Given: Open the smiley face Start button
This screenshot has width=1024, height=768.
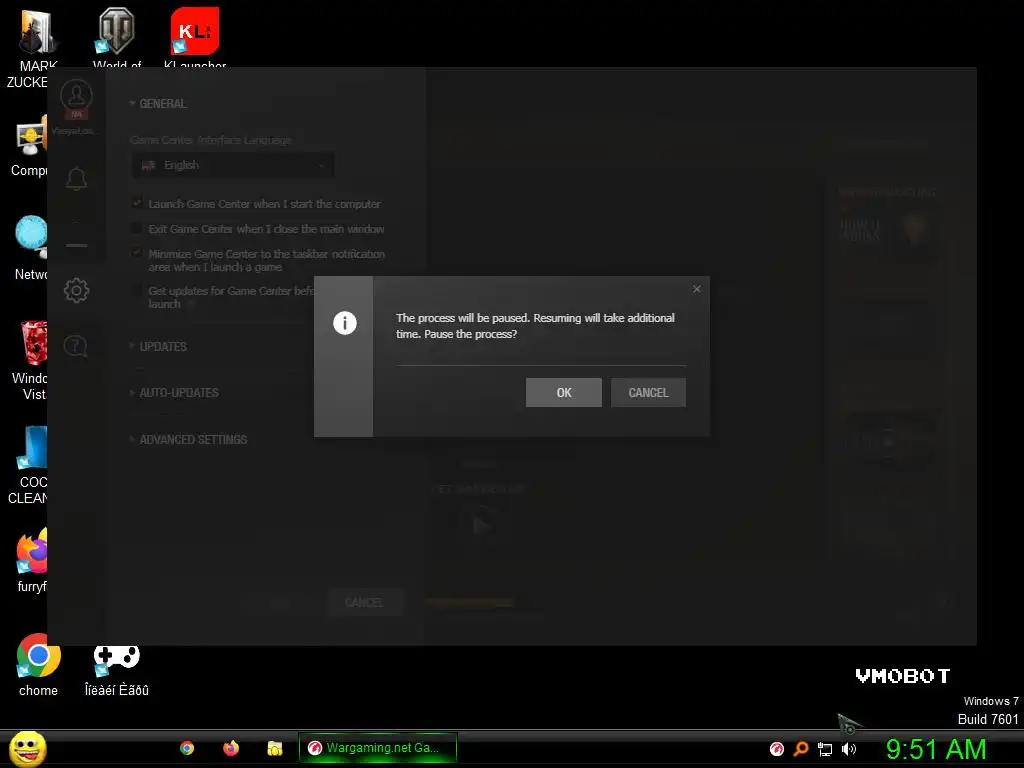Looking at the screenshot, I should tap(27, 749).
